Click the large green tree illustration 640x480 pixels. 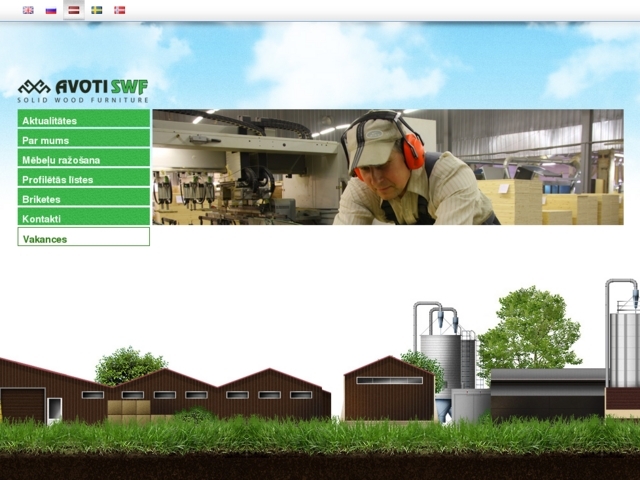point(530,330)
